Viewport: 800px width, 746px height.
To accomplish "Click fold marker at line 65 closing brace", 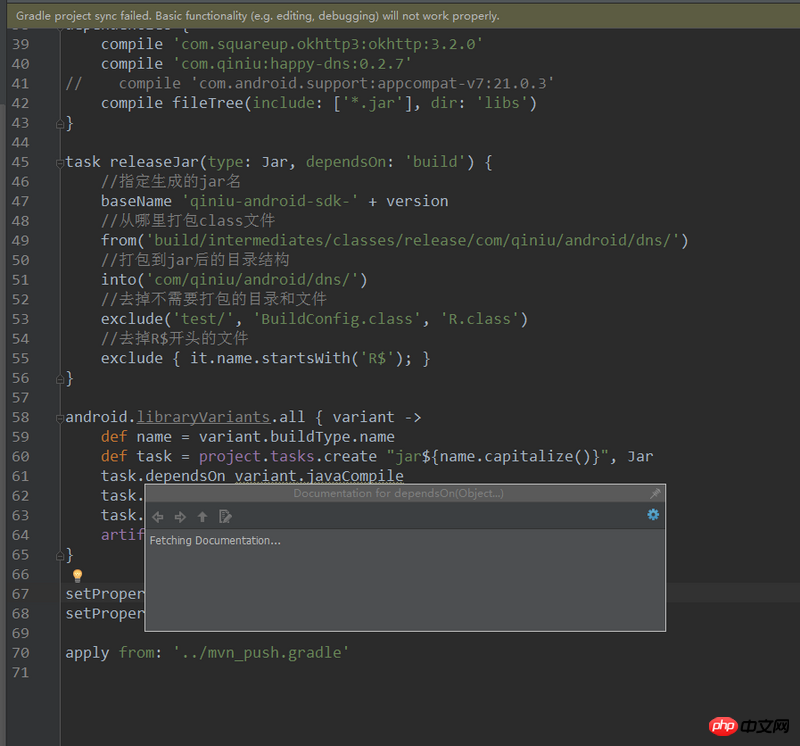I will (60, 554).
